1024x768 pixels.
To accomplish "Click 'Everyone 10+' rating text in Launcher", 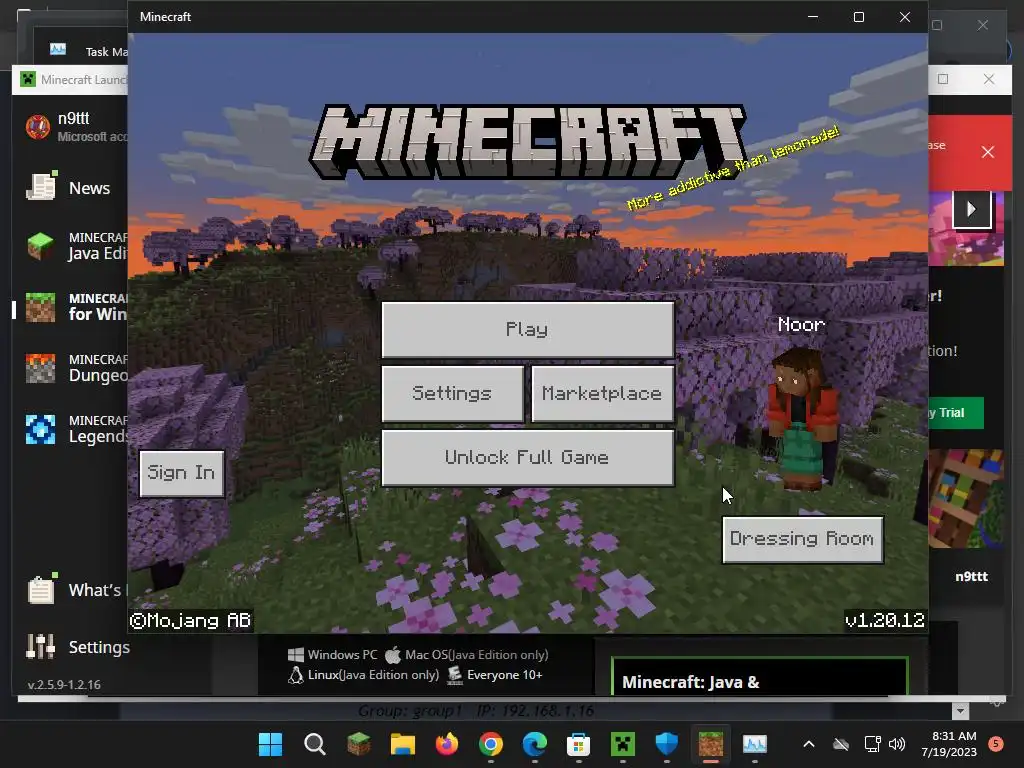I will click(x=504, y=675).
